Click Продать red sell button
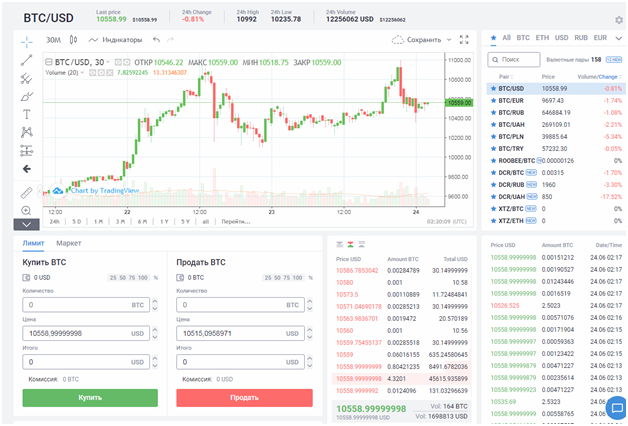 tap(244, 398)
